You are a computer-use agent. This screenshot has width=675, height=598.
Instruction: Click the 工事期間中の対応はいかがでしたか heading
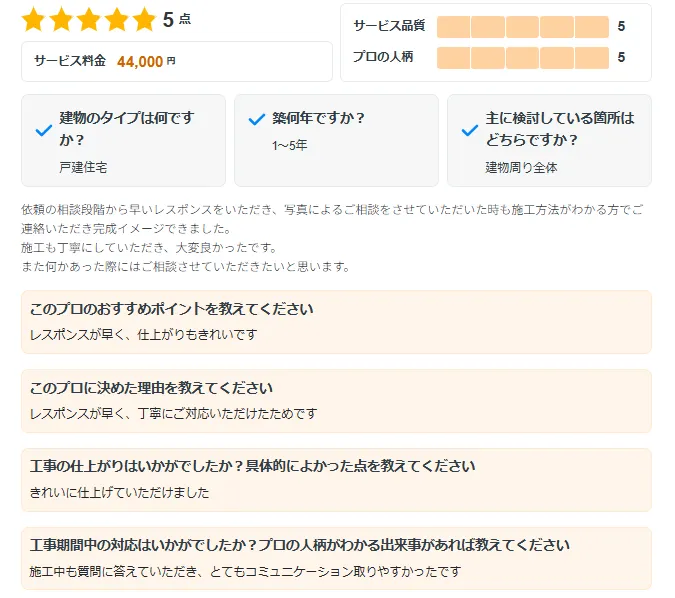(x=300, y=545)
